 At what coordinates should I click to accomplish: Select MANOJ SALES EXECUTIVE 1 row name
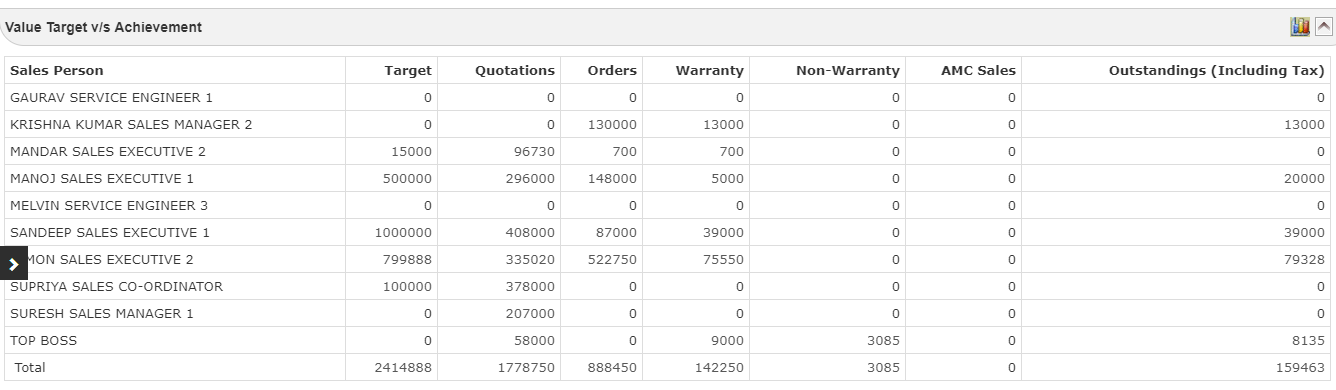click(x=102, y=178)
